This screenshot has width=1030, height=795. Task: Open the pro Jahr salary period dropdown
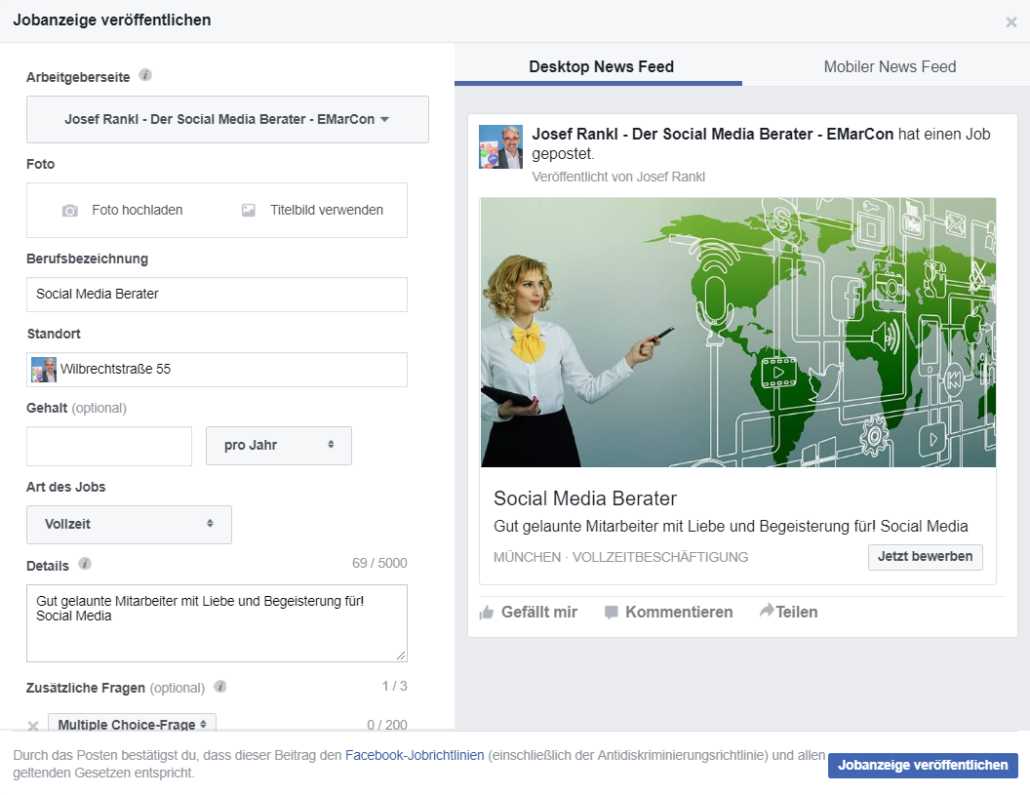pyautogui.click(x=279, y=445)
